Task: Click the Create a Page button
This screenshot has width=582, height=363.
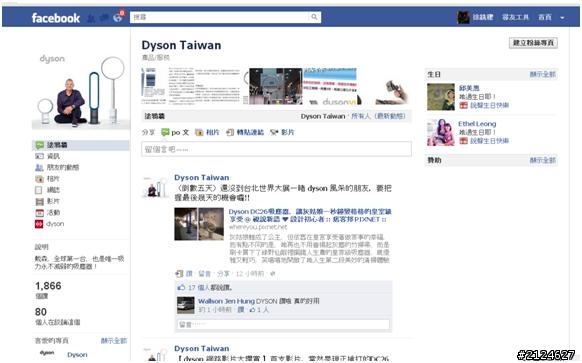Action: 533,43
